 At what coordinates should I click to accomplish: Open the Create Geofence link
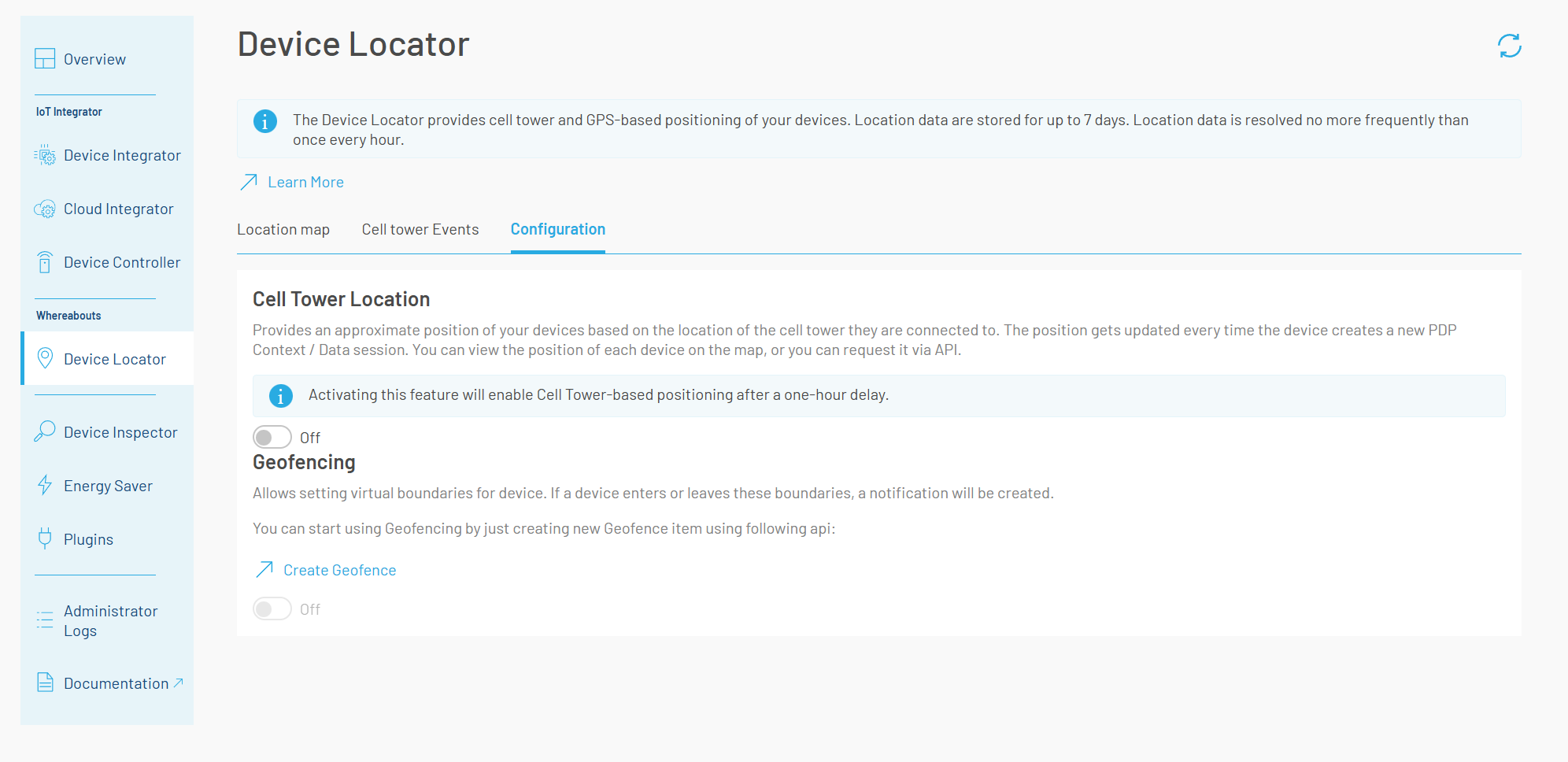339,571
